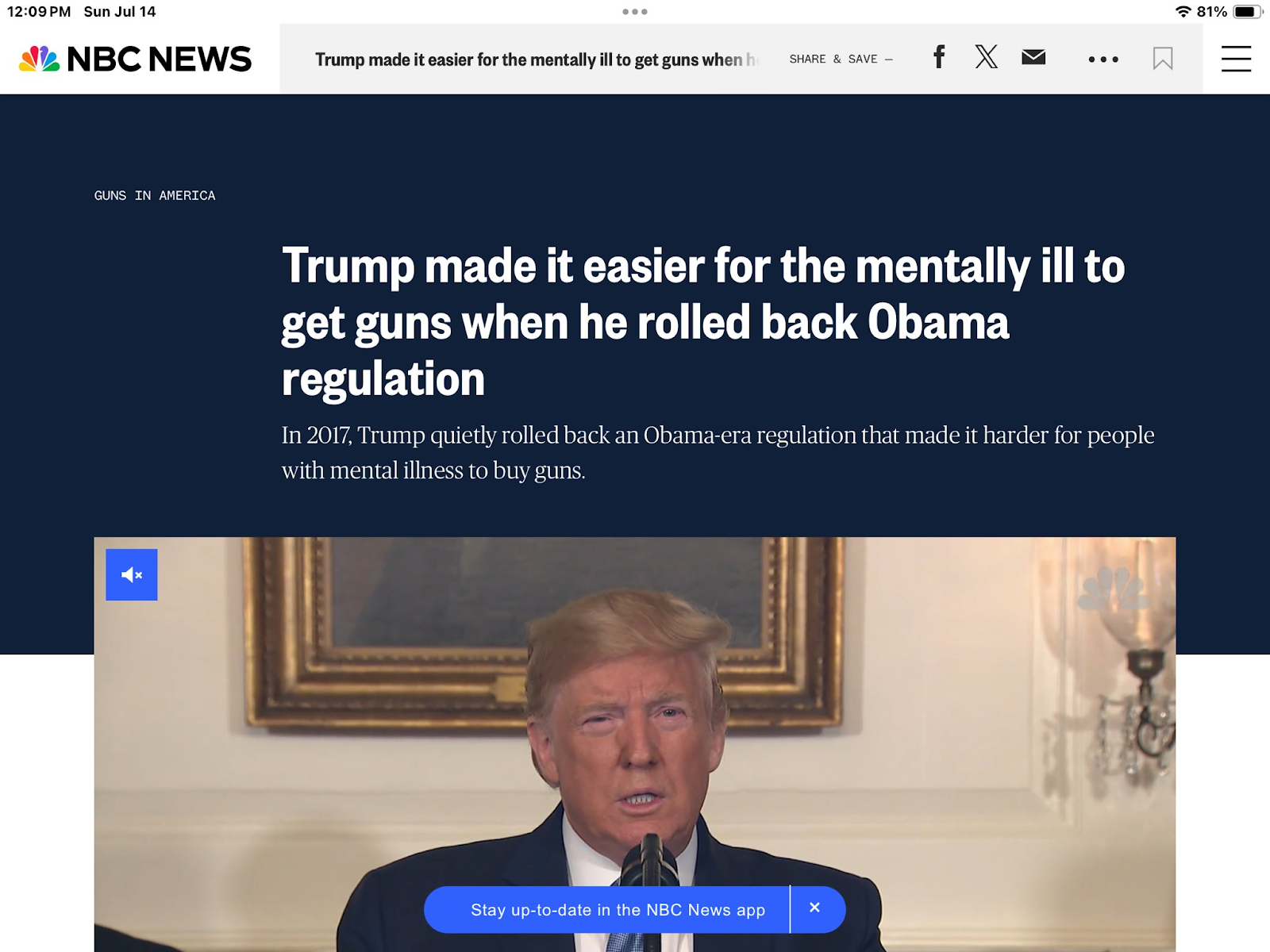Save article with bookmark icon
The height and width of the screenshot is (952, 1270).
point(1163,59)
